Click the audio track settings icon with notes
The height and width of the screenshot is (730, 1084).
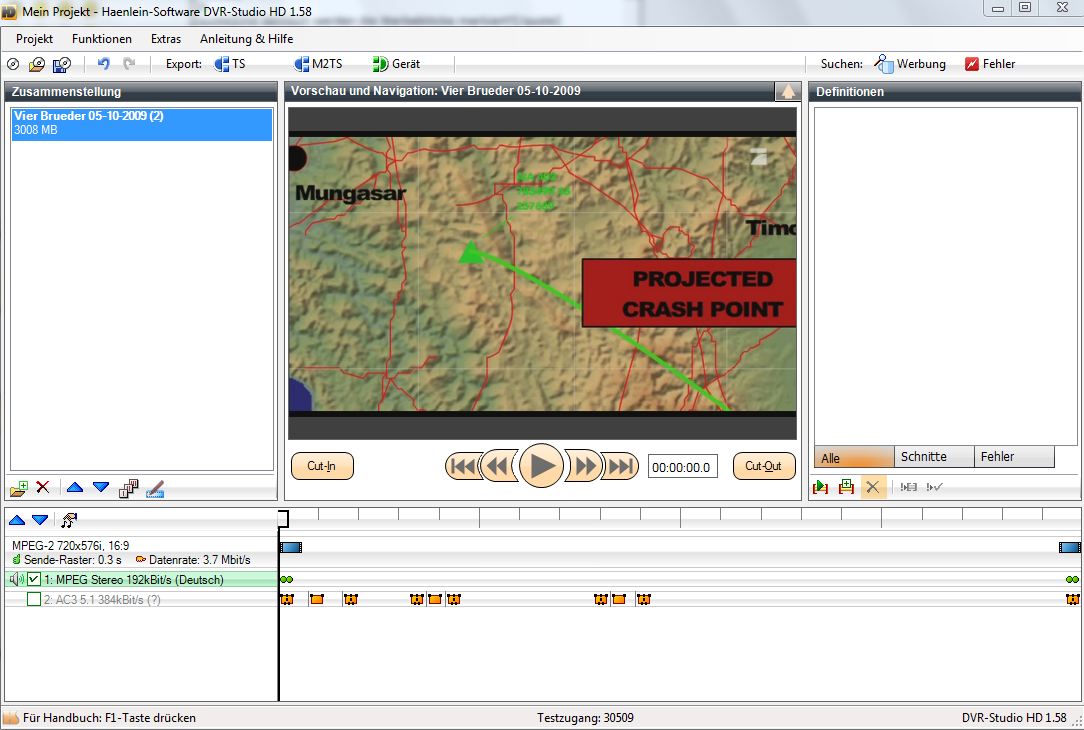tap(69, 520)
